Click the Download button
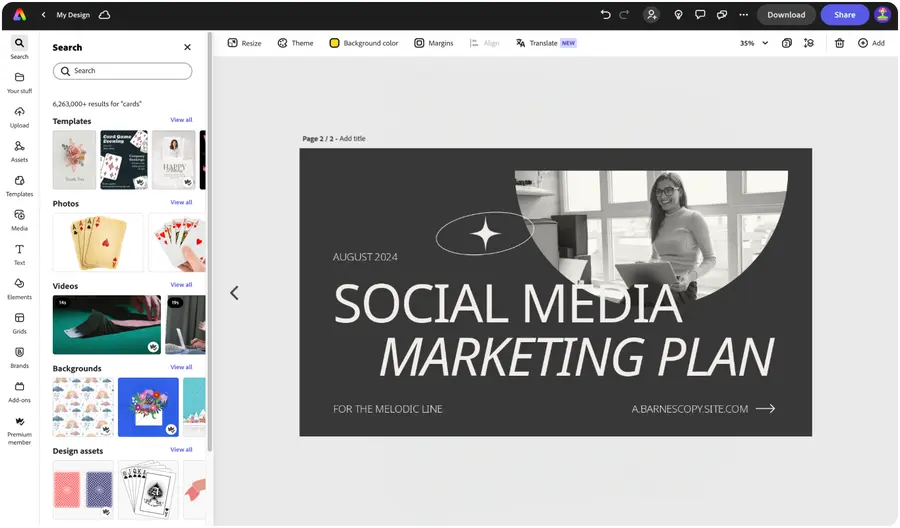The height and width of the screenshot is (528, 900). coord(786,15)
